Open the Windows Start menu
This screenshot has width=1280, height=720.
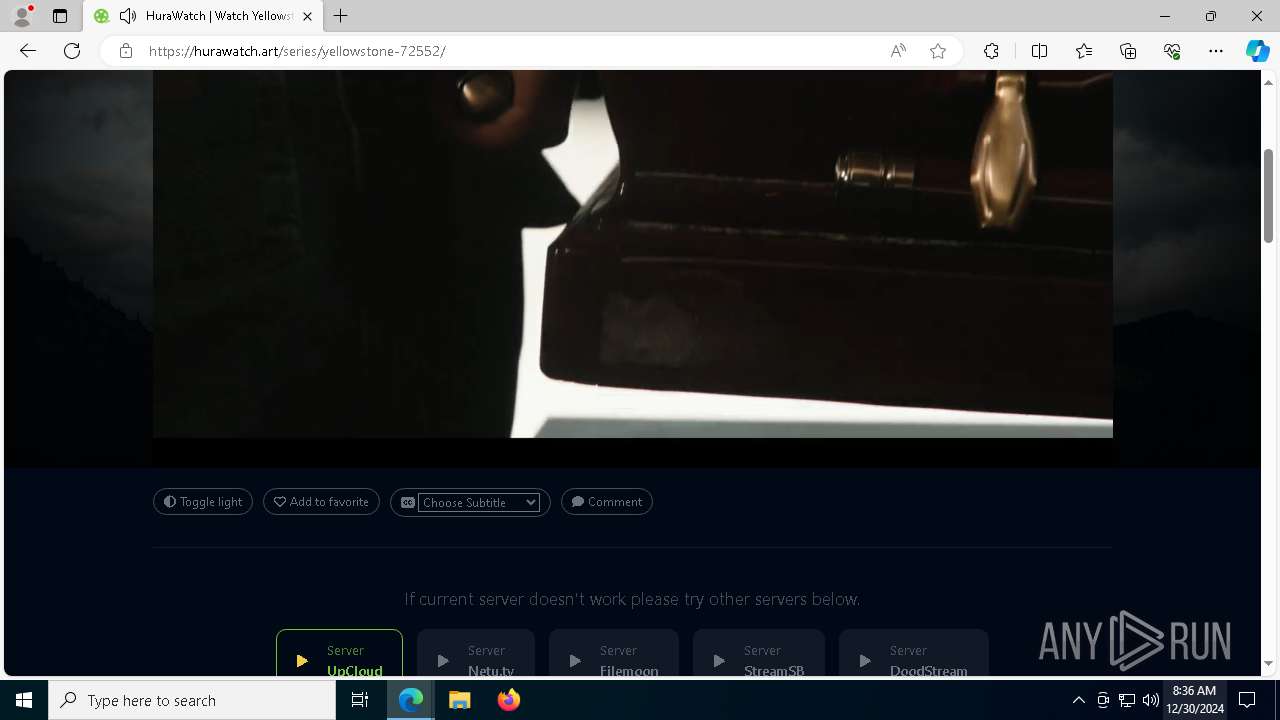click(x=24, y=700)
